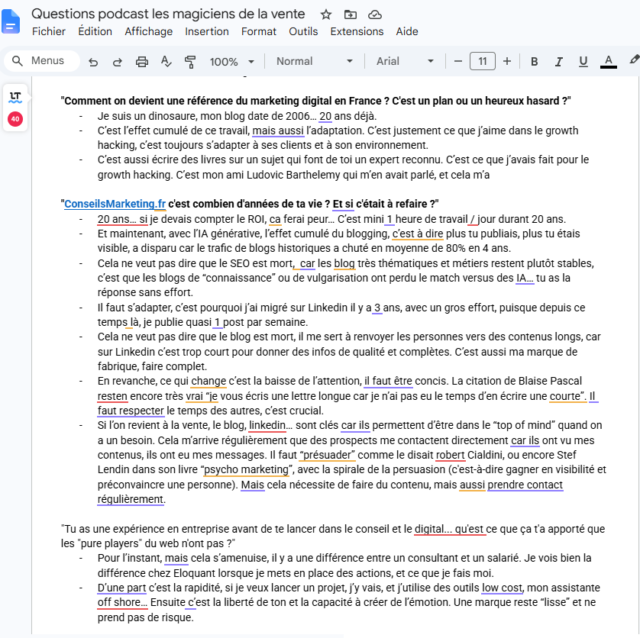
Task: Click the underlined word "digital"
Action: 429,529
